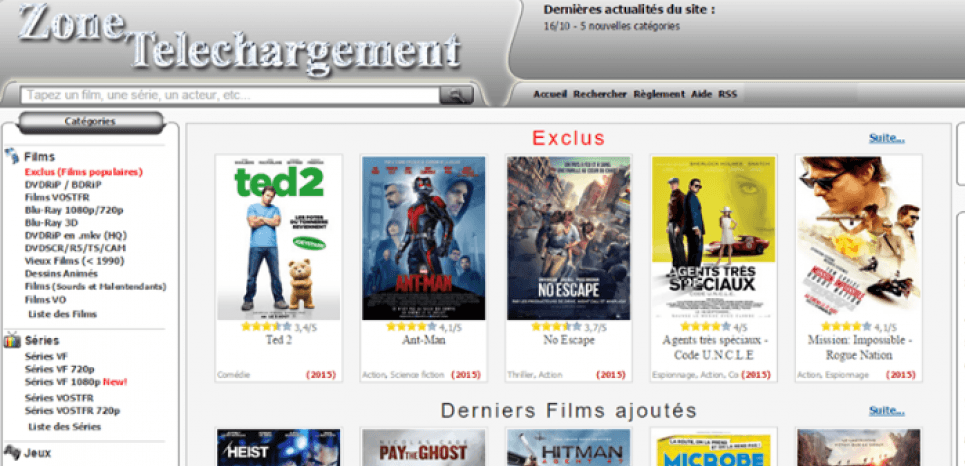Click the Derniers Films ajoutés heading
Viewport: 965px width, 466px height.
click(x=569, y=411)
